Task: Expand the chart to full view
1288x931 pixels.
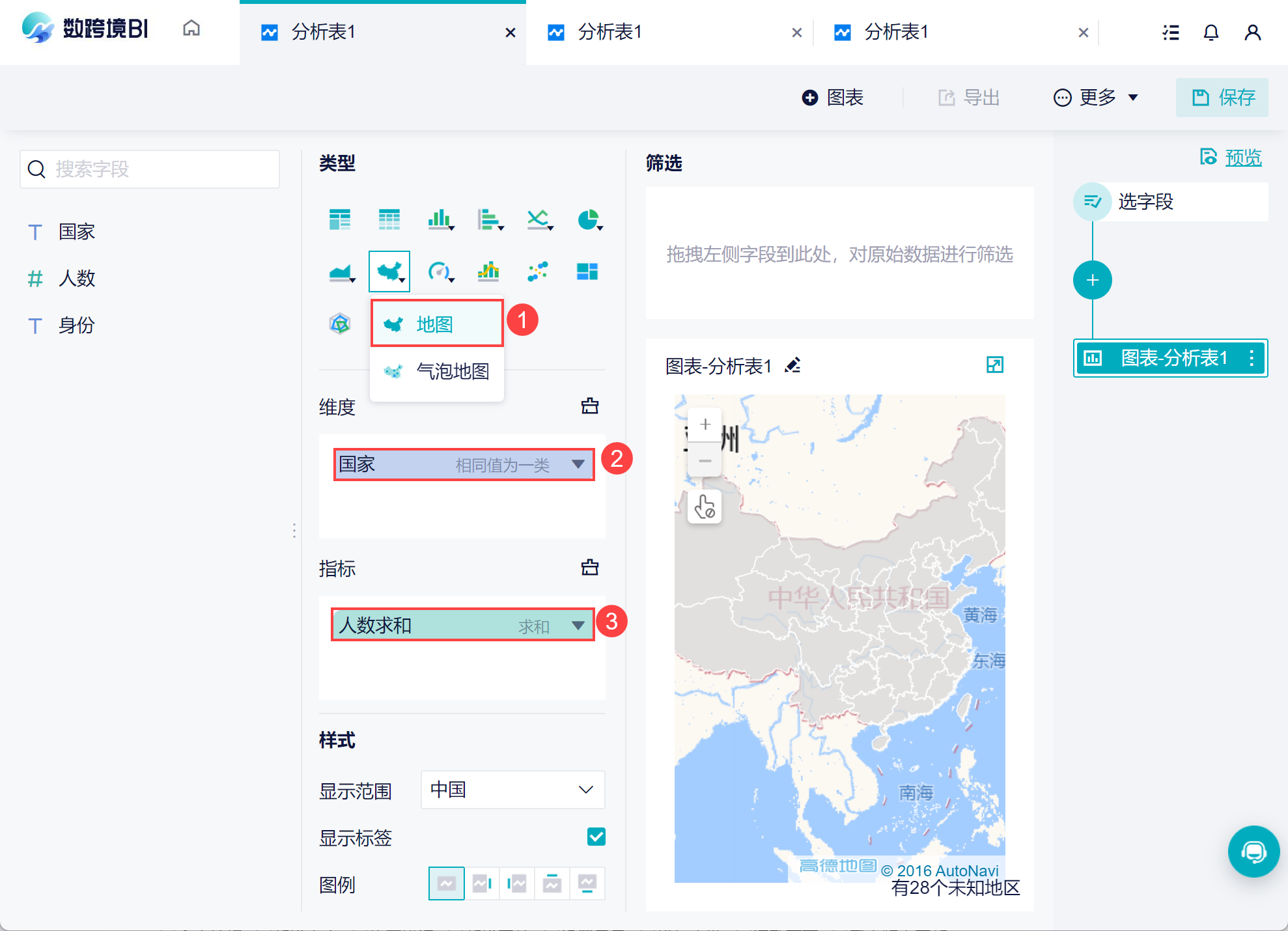Action: coord(994,365)
